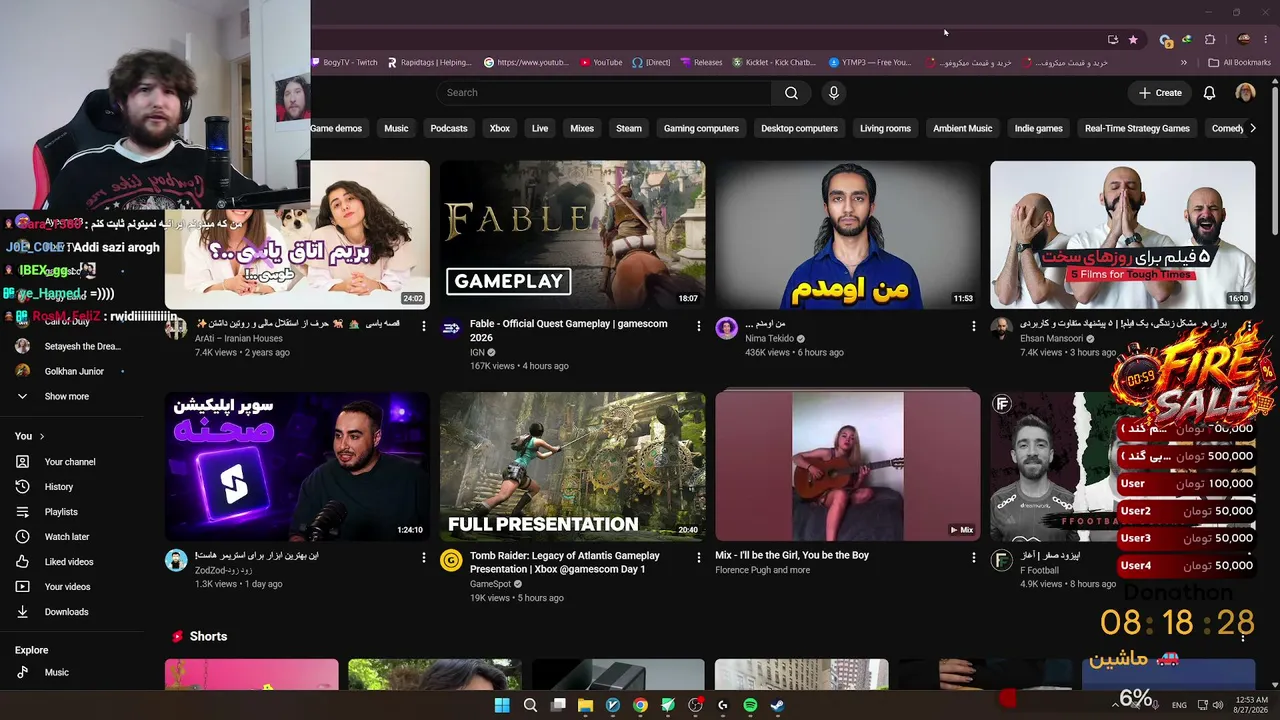Play the 5 Films for Tough Times thumbnail
Screen dimensions: 1280x720
1122,235
